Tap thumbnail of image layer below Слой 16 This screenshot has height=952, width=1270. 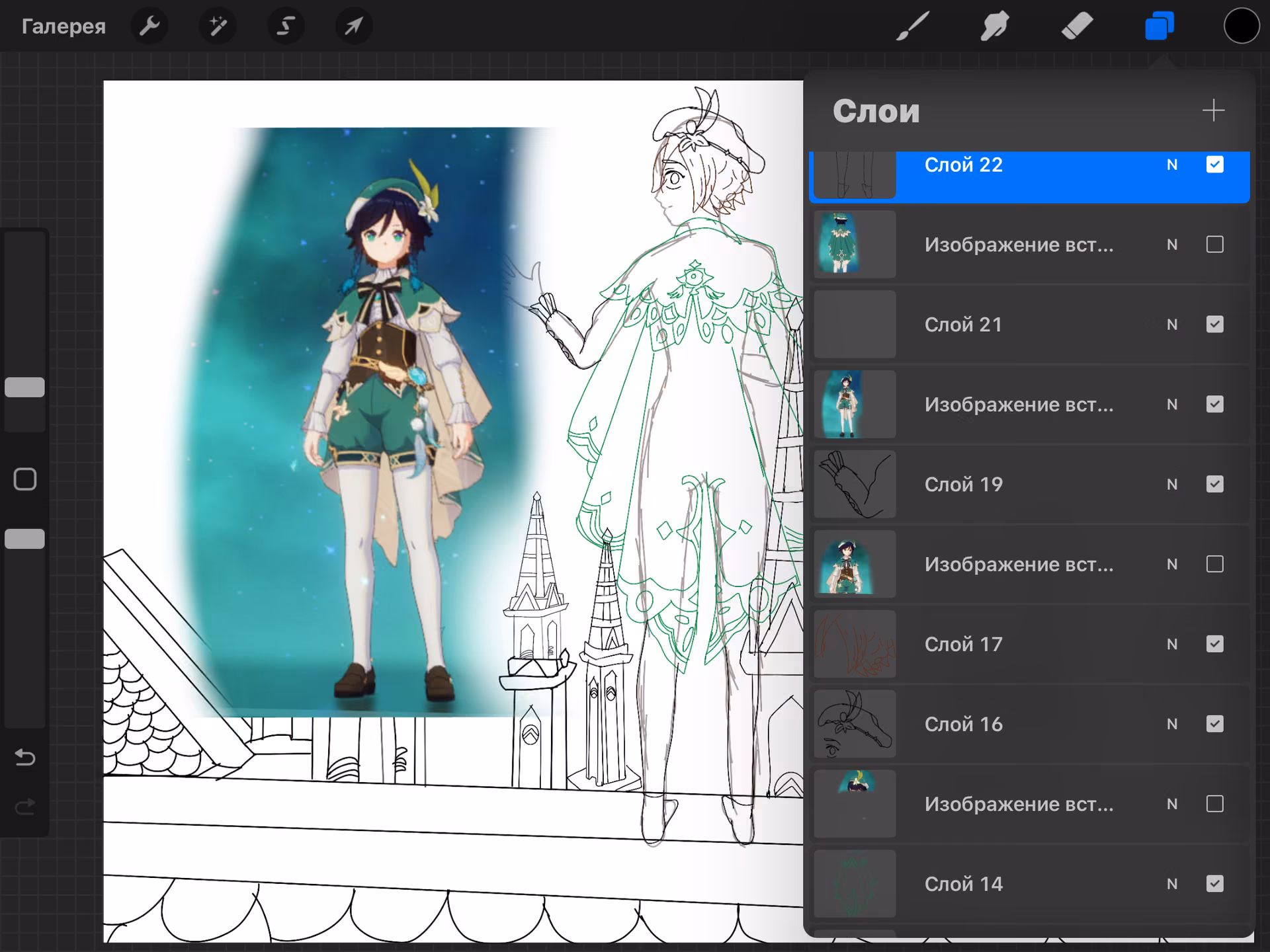[x=855, y=805]
